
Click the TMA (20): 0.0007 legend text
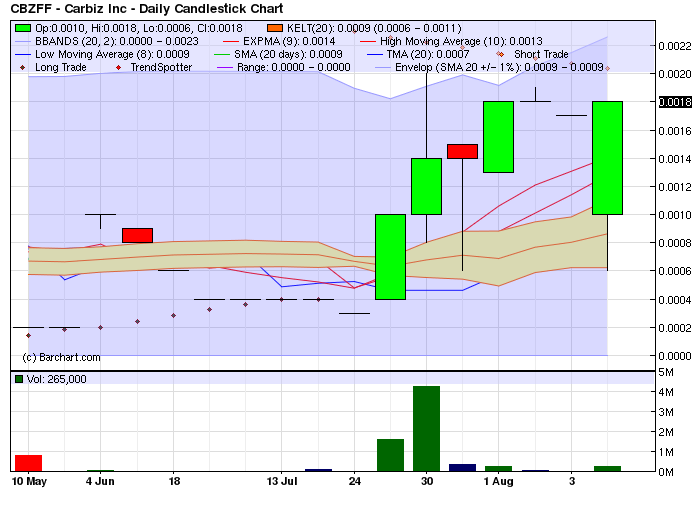[428, 54]
